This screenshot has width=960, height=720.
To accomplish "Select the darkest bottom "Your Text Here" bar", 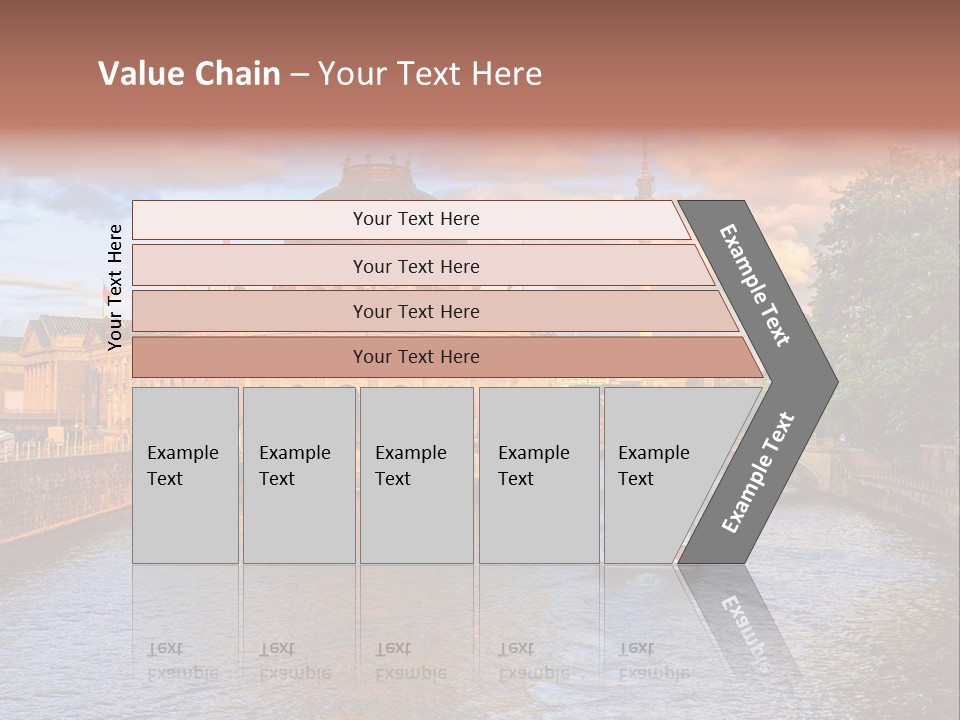I will click(x=415, y=357).
